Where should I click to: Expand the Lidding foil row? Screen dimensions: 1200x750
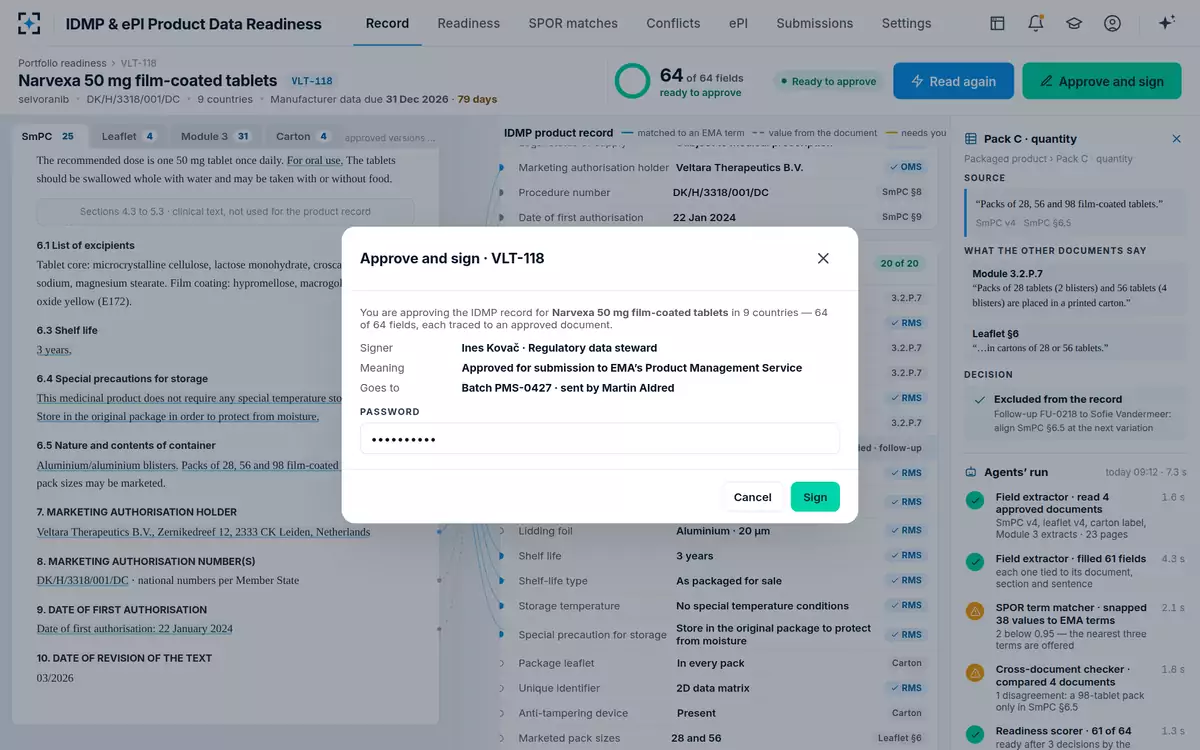[504, 531]
